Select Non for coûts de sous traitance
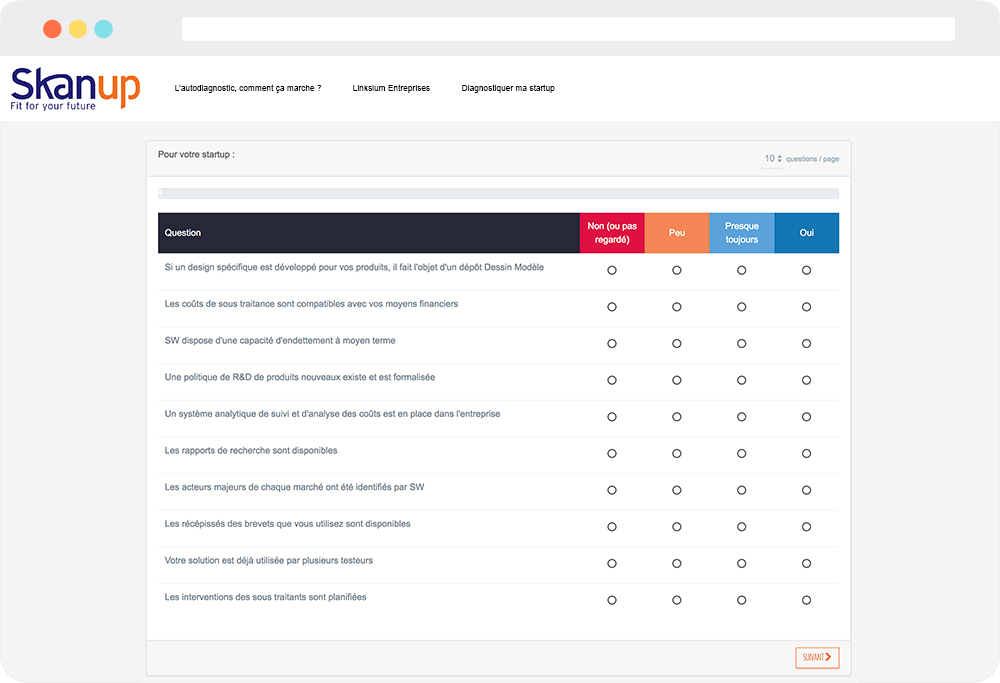This screenshot has width=1000, height=683. [612, 307]
